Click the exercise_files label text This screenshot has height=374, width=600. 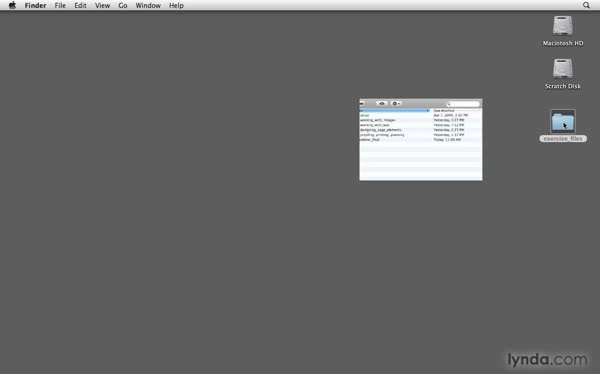click(x=563, y=139)
